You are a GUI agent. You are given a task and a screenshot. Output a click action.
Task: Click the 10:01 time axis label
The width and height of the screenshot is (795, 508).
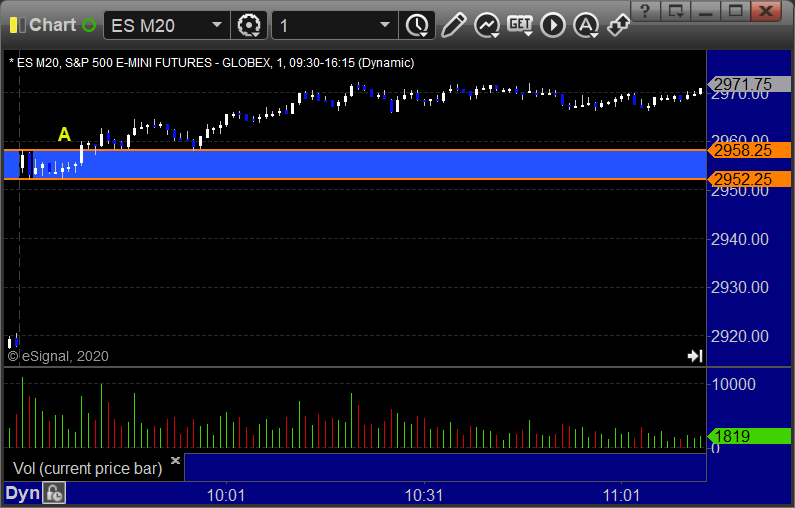226,495
